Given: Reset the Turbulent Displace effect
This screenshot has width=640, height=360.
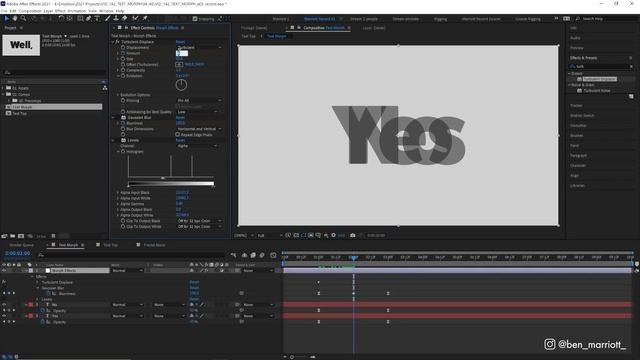Looking at the screenshot, I should pos(180,42).
